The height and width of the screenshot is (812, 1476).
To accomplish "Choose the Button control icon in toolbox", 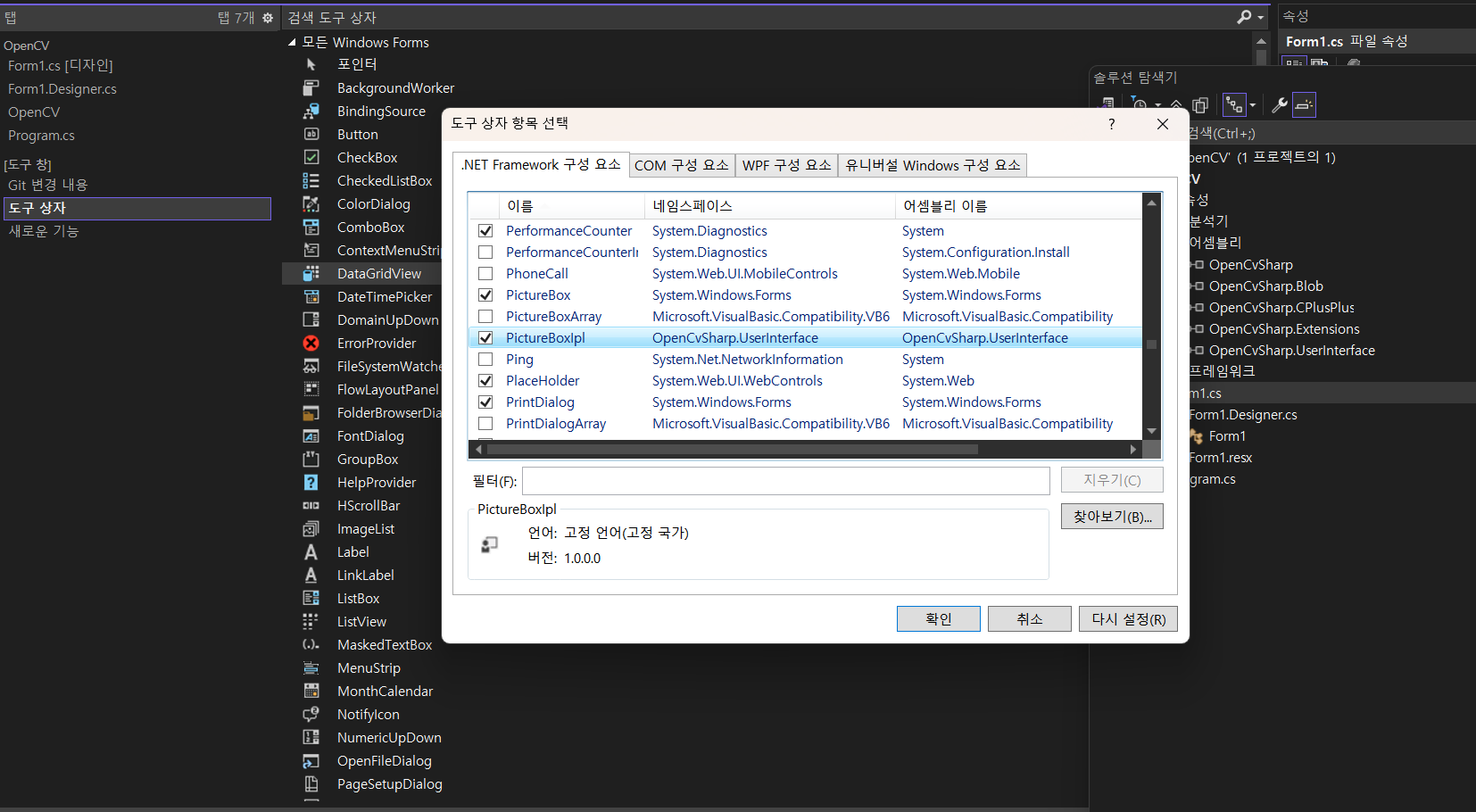I will (x=311, y=134).
